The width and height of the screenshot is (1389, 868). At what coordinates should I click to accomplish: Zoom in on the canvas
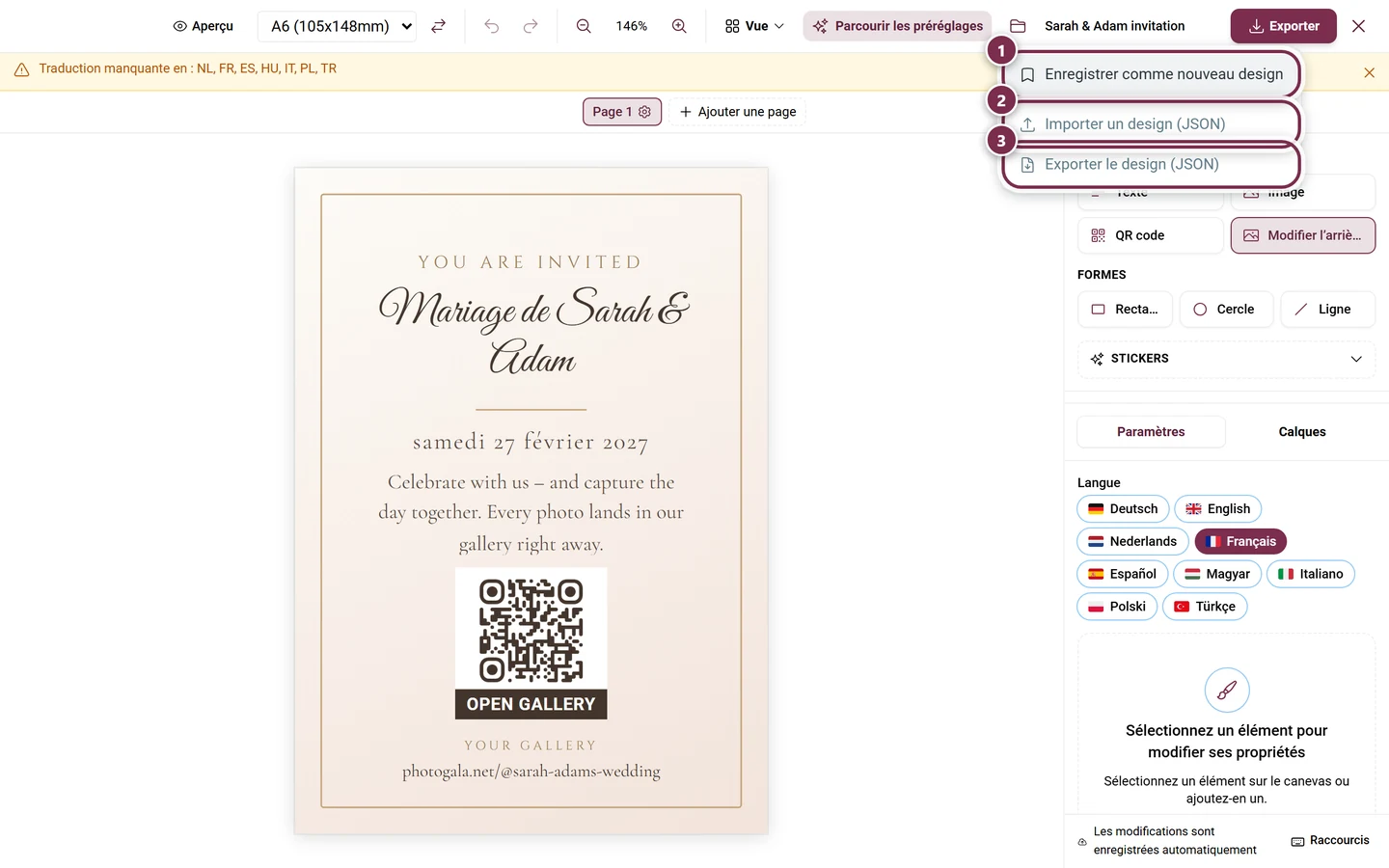pyautogui.click(x=679, y=26)
